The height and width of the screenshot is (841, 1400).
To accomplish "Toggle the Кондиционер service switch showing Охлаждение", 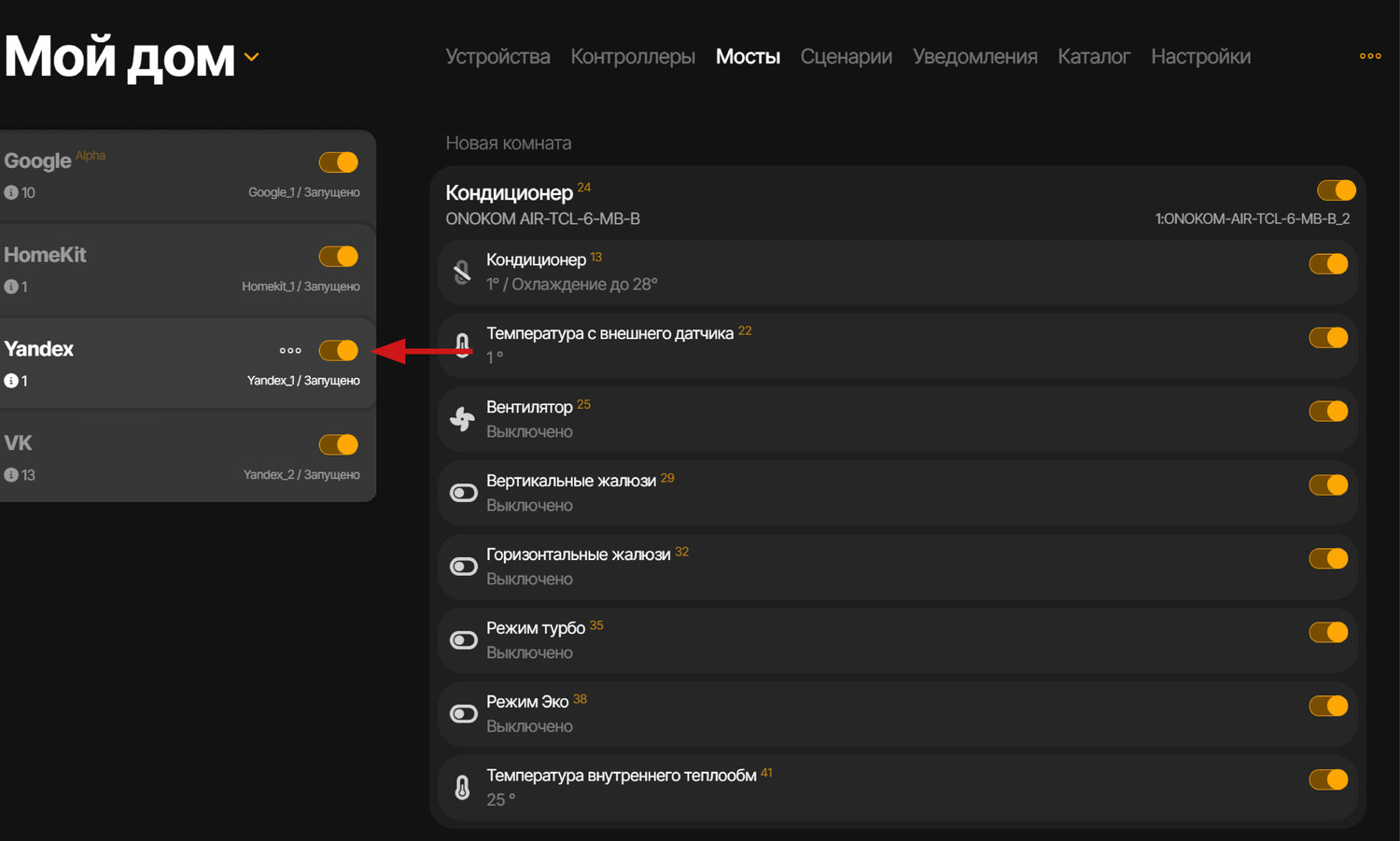I will pyautogui.click(x=1329, y=264).
